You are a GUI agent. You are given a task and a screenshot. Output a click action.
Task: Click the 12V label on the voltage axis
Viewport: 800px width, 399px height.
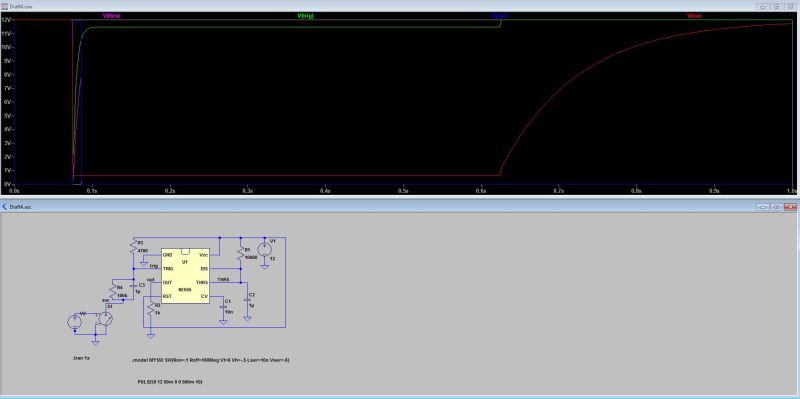6,20
